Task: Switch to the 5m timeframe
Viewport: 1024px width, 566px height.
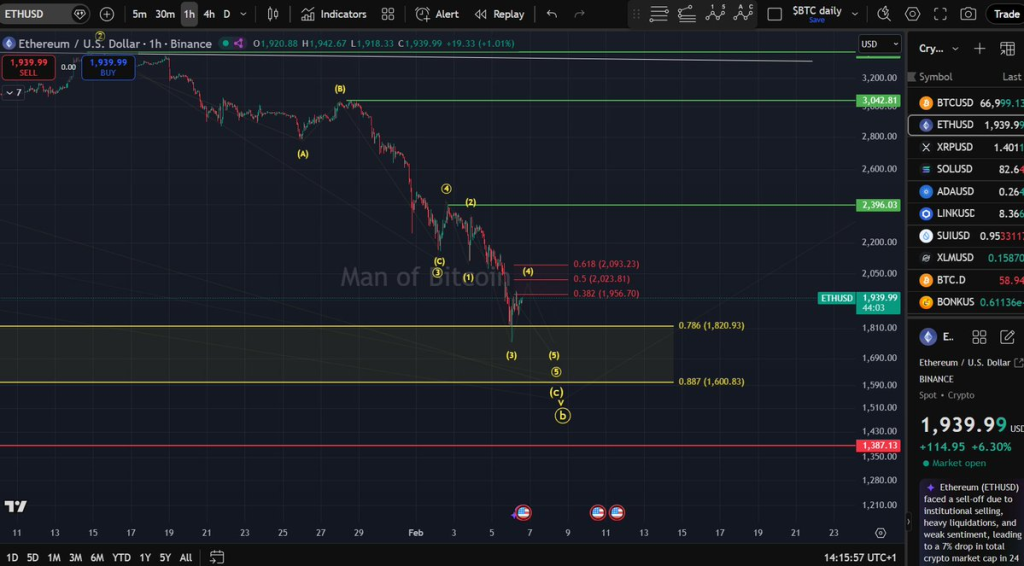Action: pos(139,14)
